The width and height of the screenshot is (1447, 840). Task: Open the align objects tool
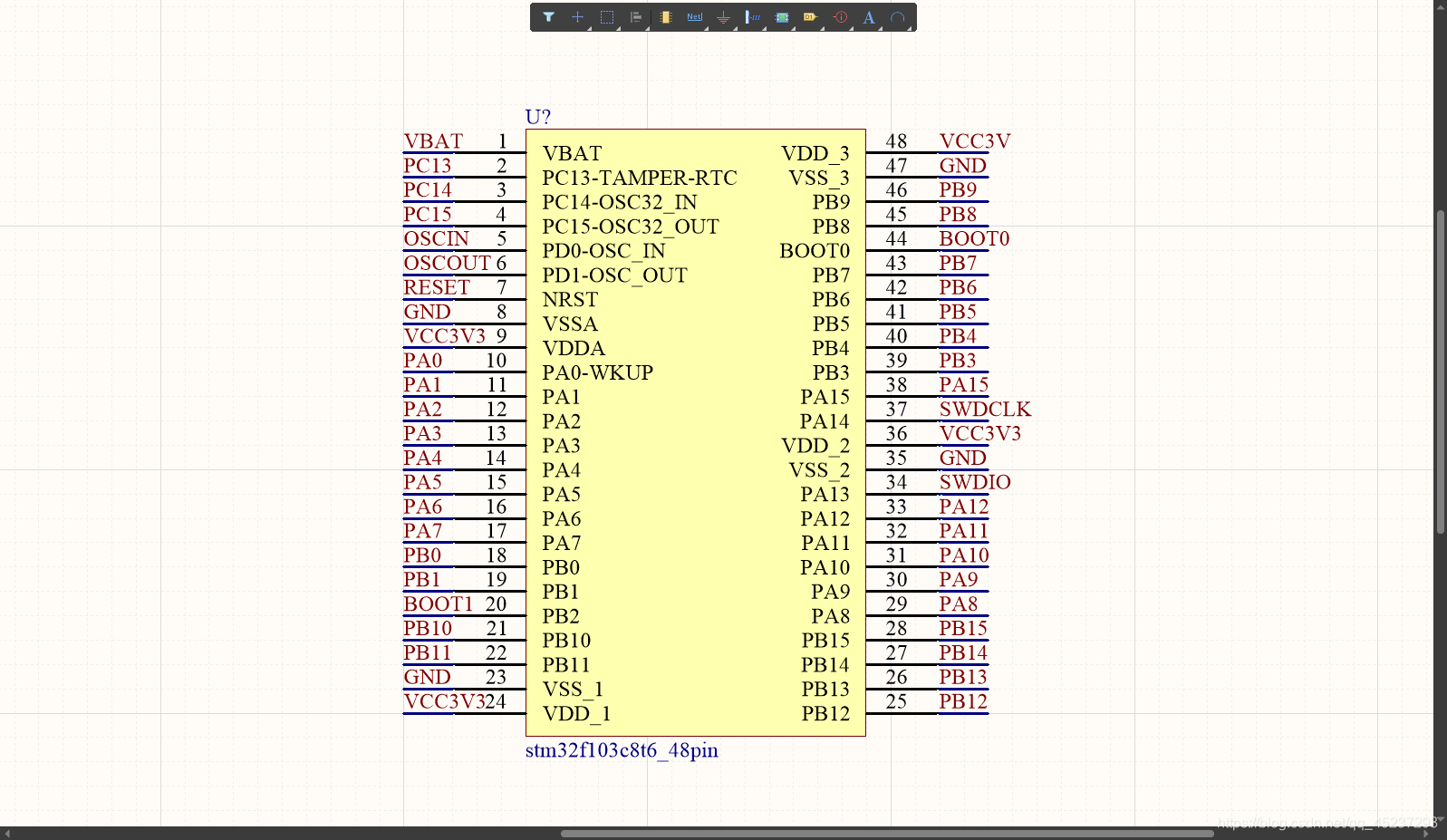(x=636, y=17)
